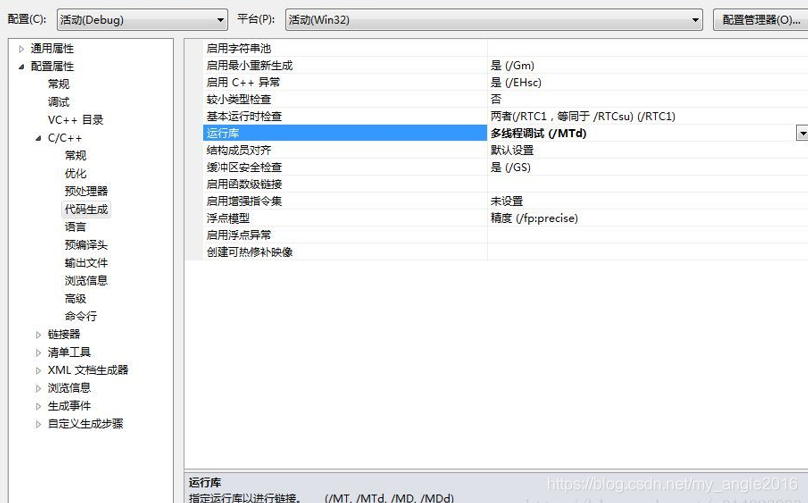Select 常规 under C/C++
This screenshot has width=808, height=503.
click(76, 156)
